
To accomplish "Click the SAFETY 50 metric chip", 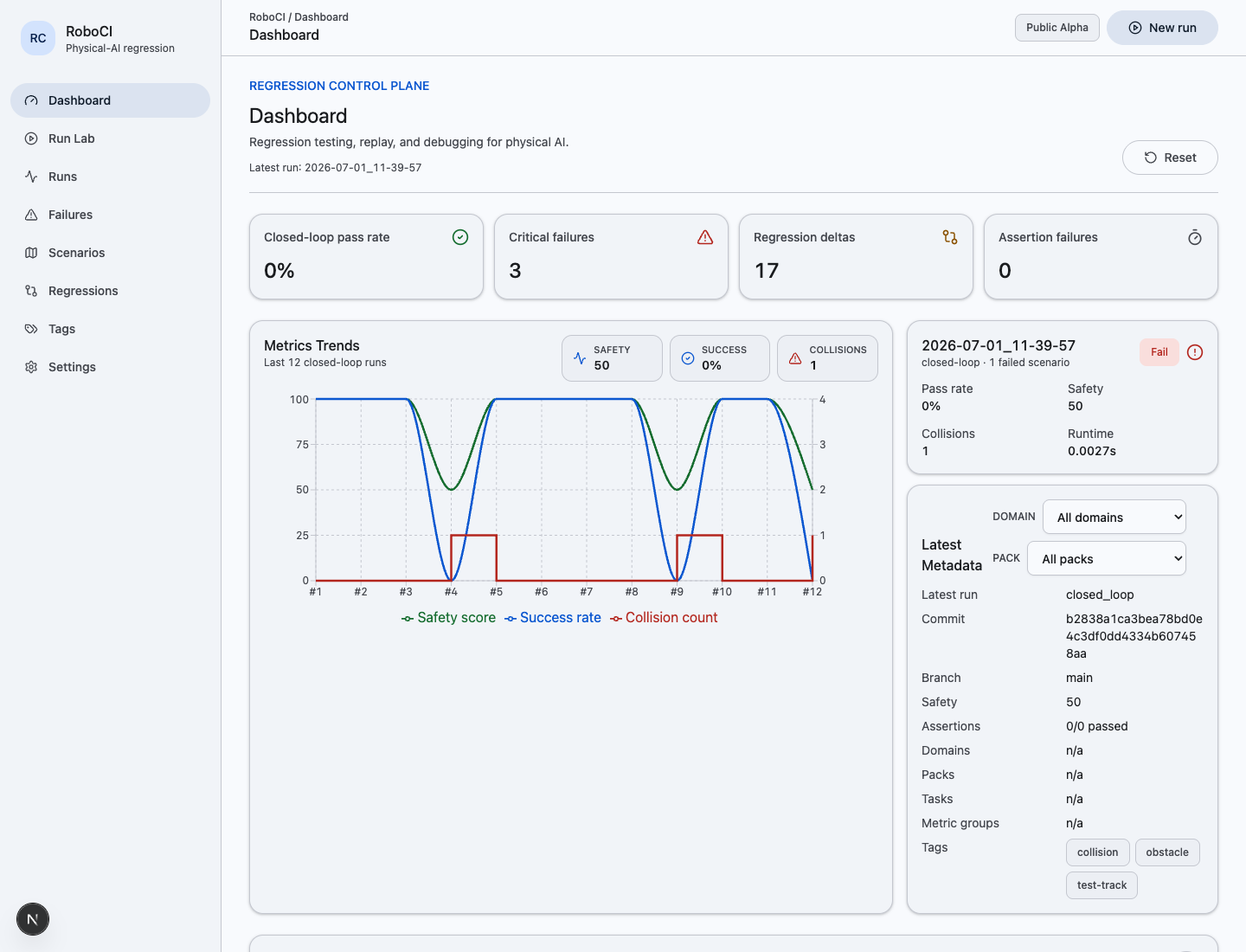I will pyautogui.click(x=612, y=358).
